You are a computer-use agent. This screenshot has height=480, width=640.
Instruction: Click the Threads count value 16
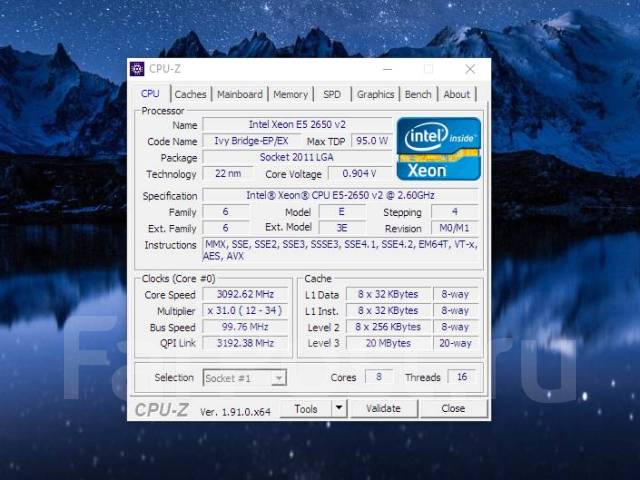(x=462, y=376)
